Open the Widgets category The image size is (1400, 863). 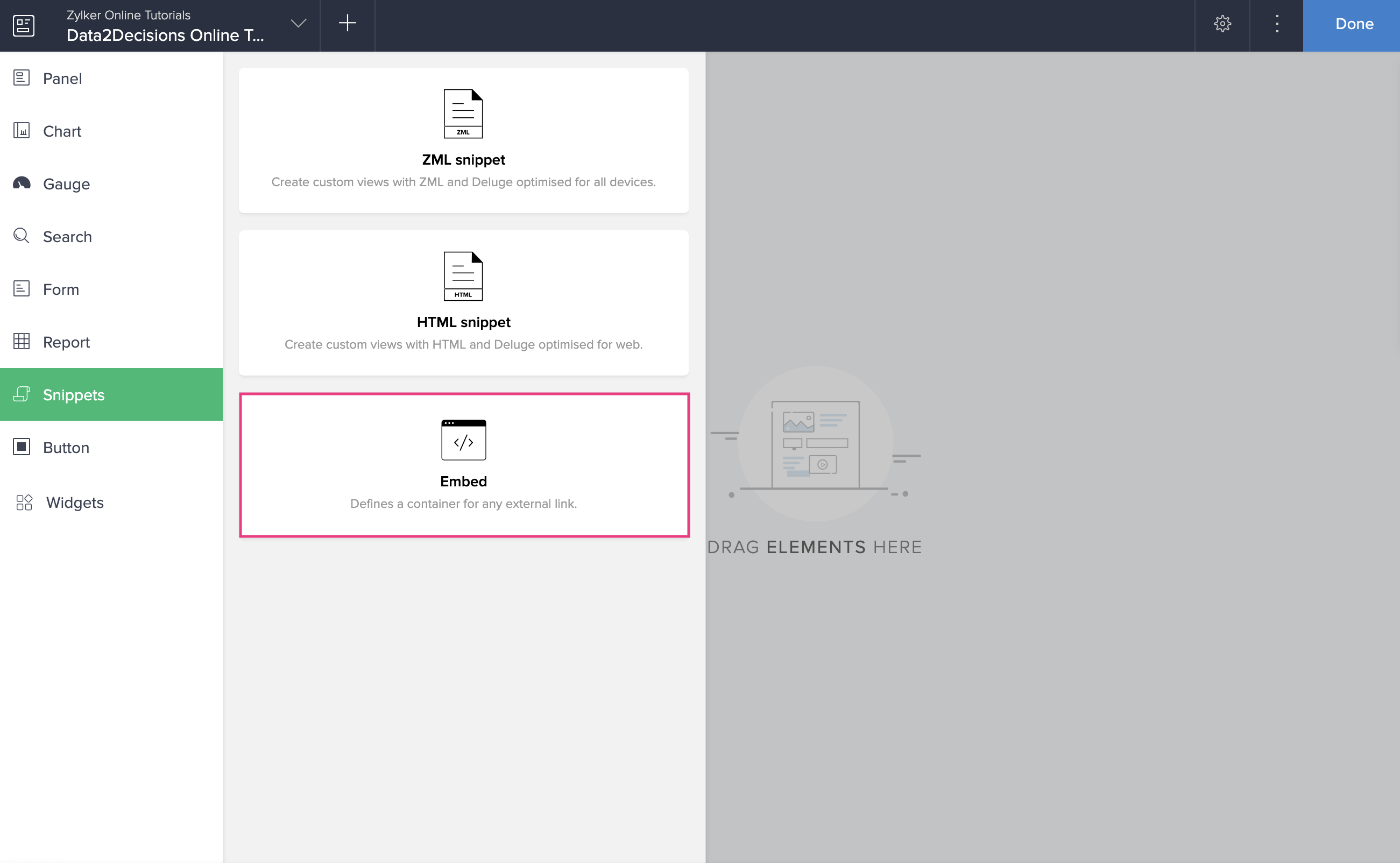[x=74, y=503]
